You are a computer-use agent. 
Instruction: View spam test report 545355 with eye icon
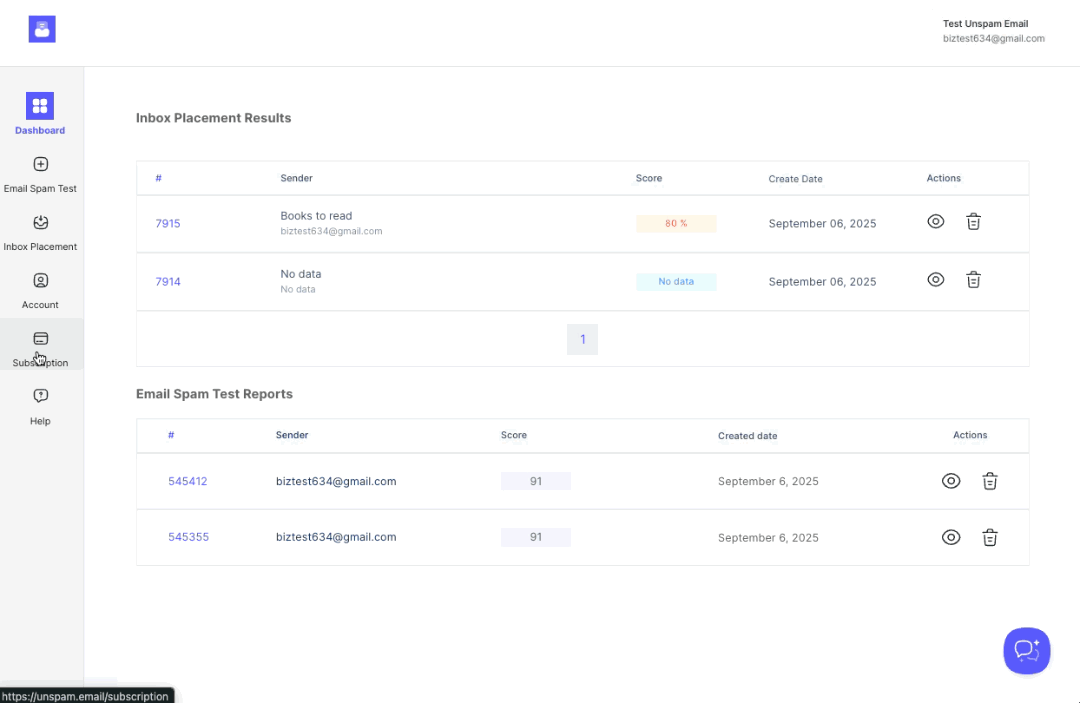click(x=951, y=538)
